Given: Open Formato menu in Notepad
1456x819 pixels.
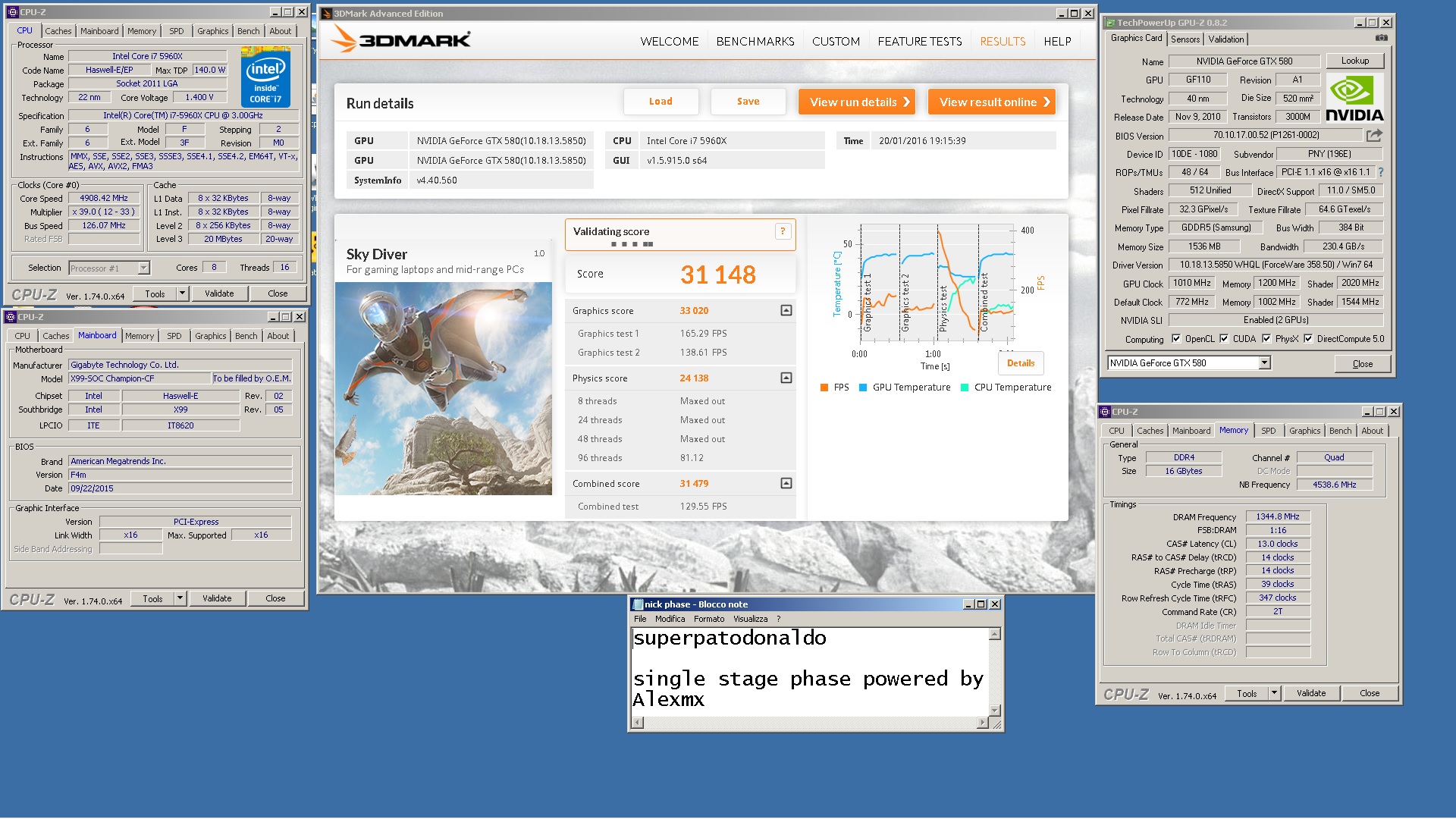Looking at the screenshot, I should [x=709, y=619].
